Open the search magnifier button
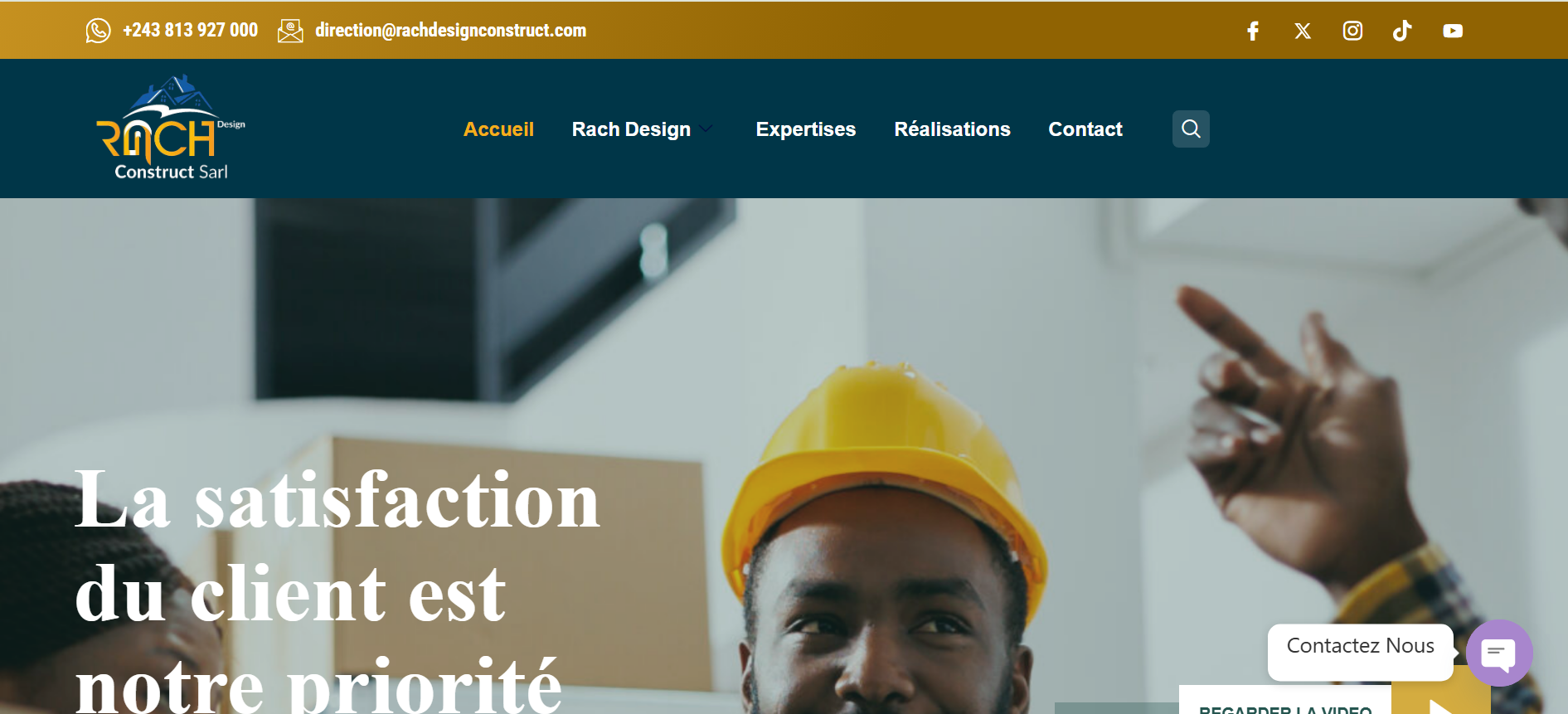 click(x=1191, y=129)
